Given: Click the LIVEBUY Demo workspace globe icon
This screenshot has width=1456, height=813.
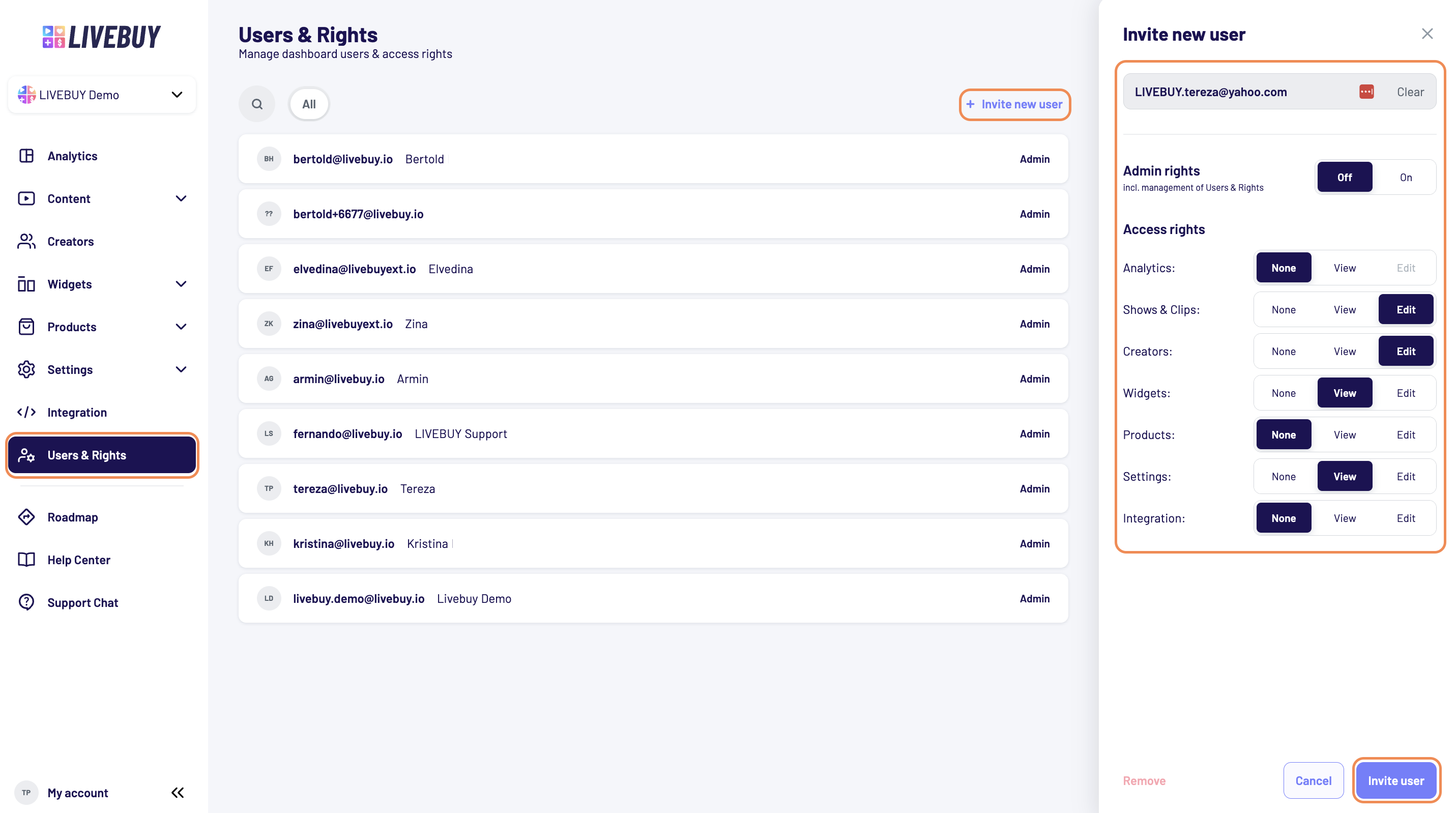Looking at the screenshot, I should 26,95.
